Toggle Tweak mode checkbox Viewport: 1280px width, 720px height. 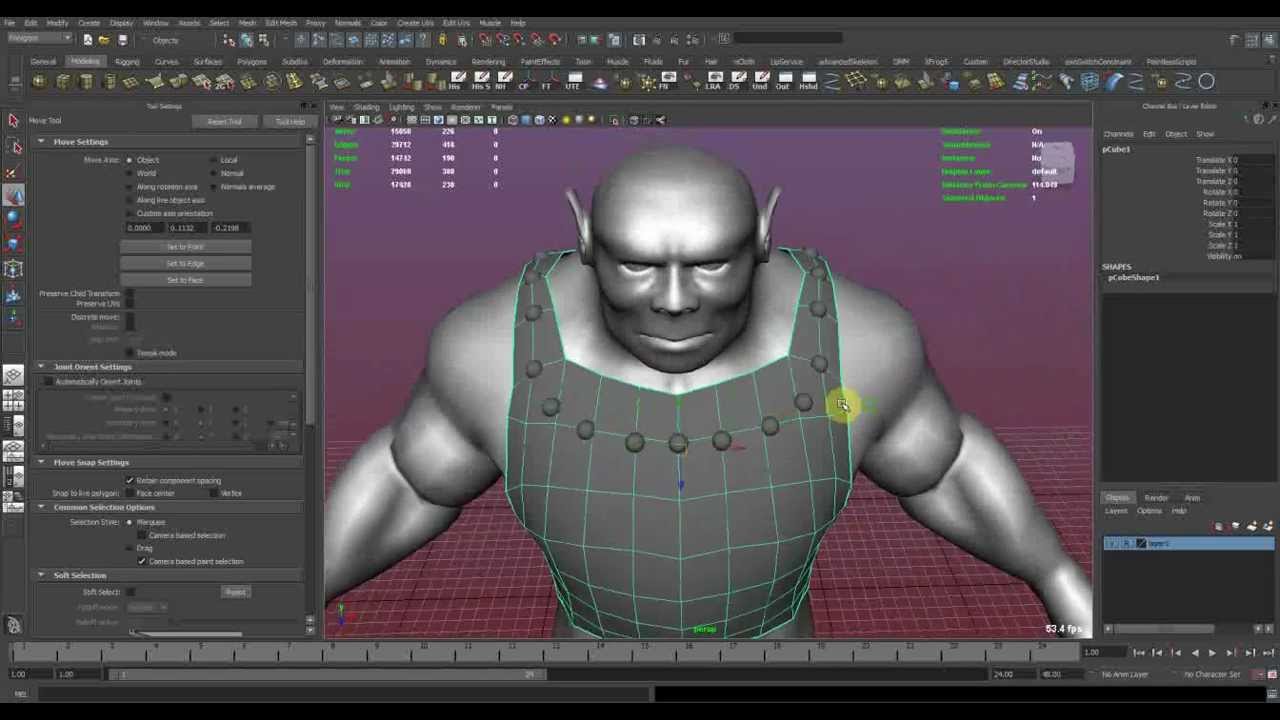coord(130,353)
